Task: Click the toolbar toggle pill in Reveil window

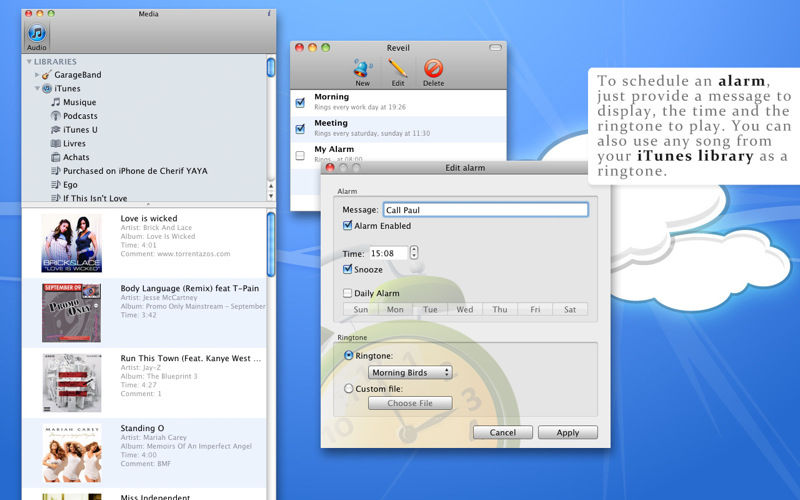Action: (x=495, y=47)
